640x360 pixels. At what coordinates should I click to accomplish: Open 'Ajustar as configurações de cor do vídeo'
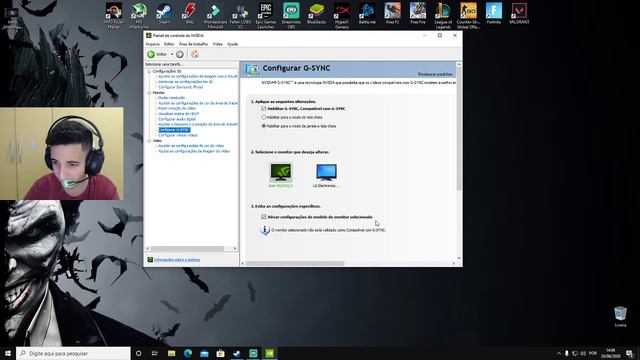(191, 146)
